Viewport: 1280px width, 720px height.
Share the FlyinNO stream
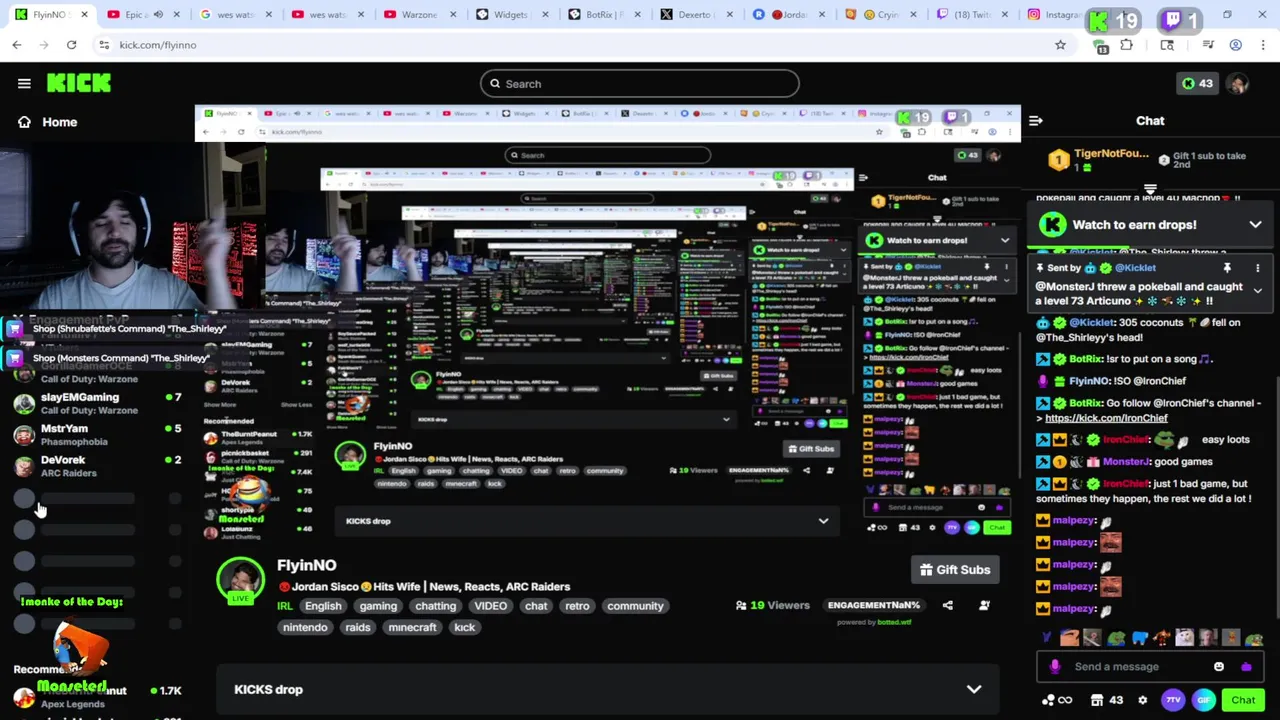pyautogui.click(x=947, y=605)
